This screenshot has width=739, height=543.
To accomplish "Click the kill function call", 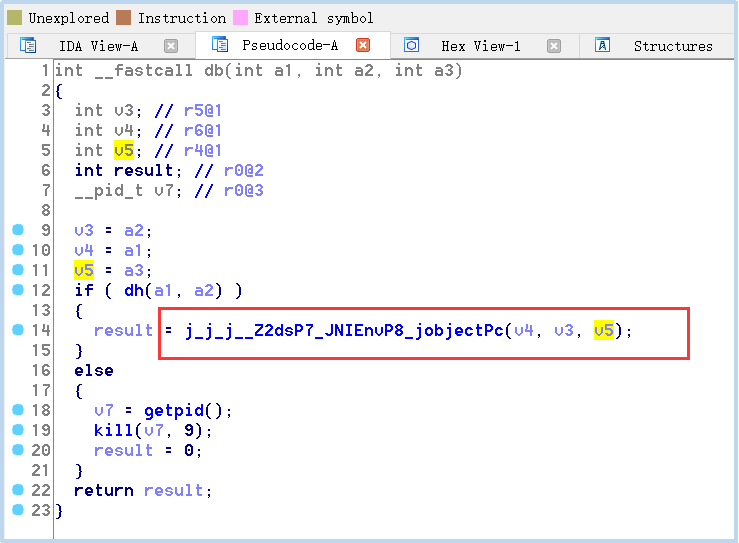I will [113, 430].
